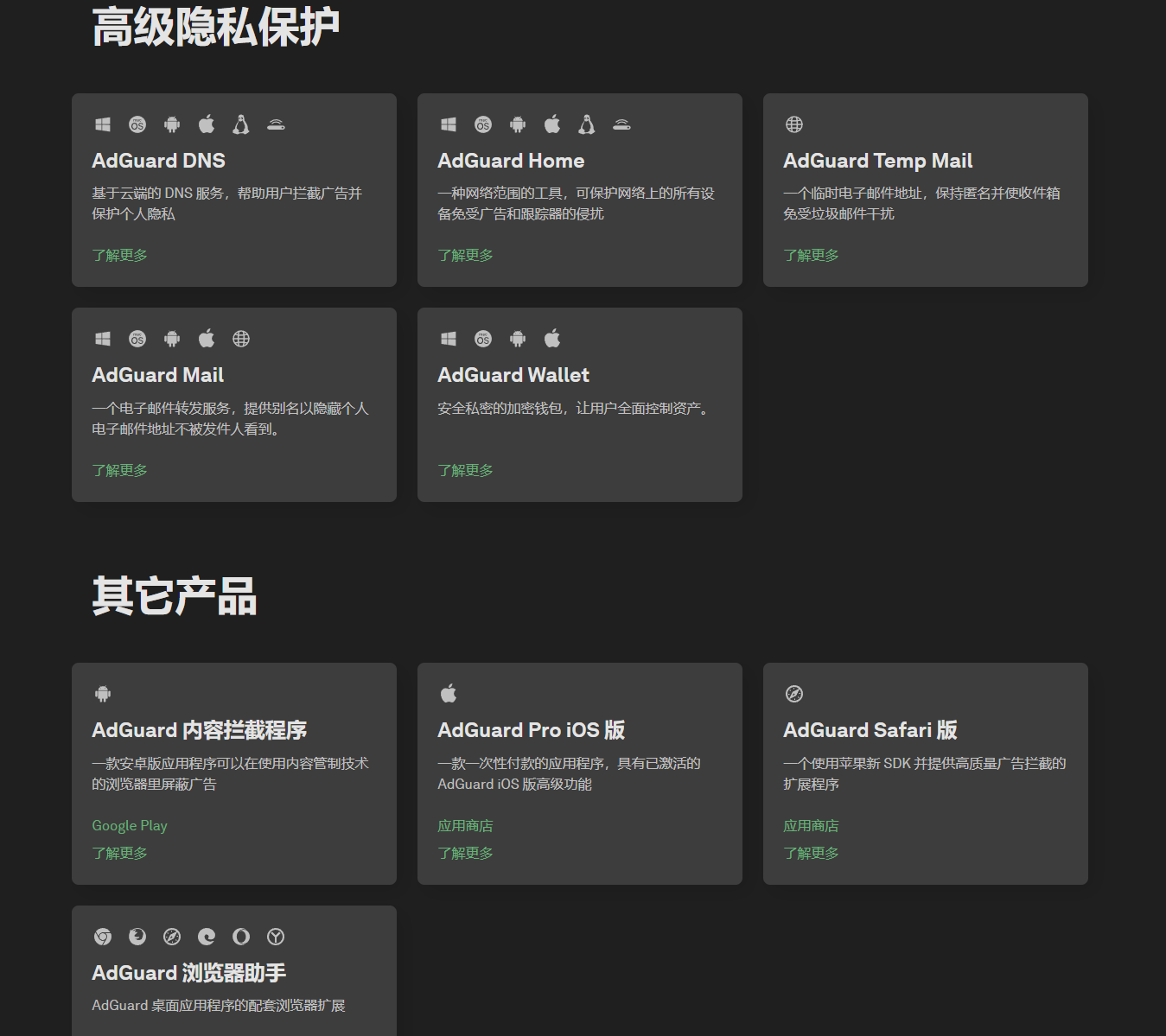Click the 高级隐私保护 section heading
The height and width of the screenshot is (1036, 1166).
[216, 27]
